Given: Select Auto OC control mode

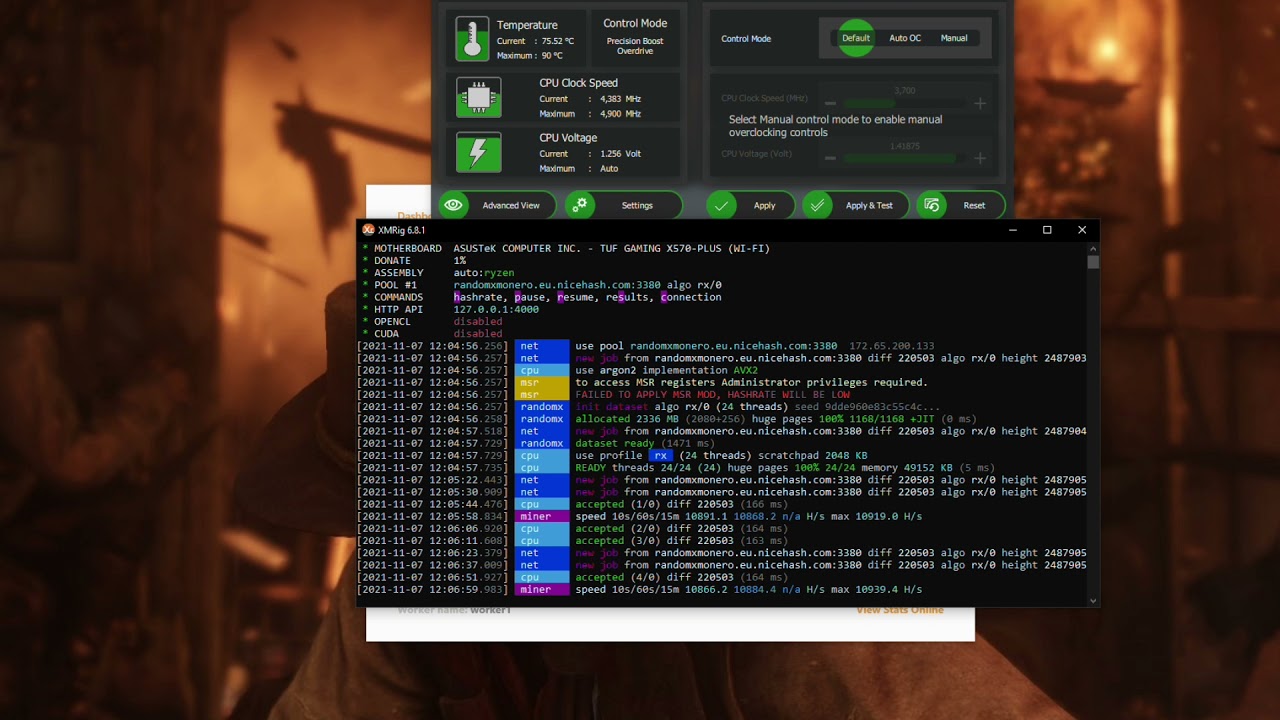Looking at the screenshot, I should [905, 38].
